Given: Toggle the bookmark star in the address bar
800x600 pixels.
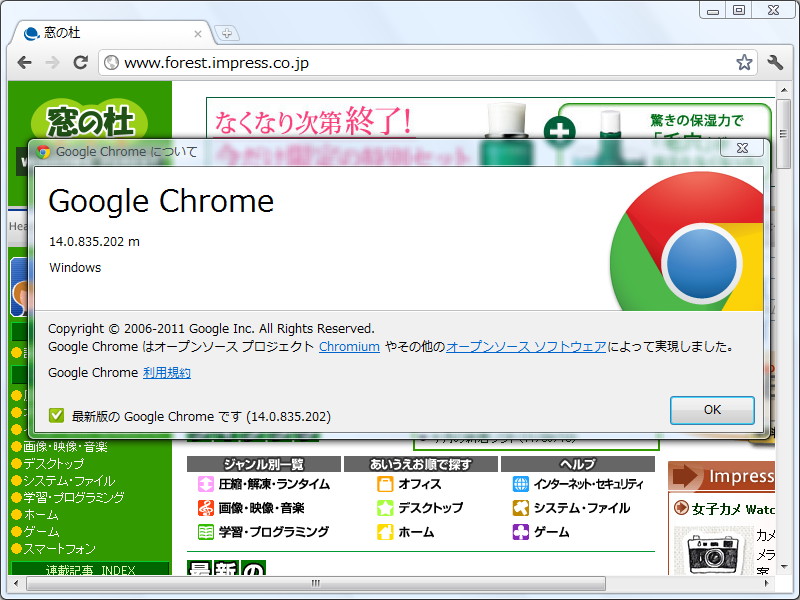Looking at the screenshot, I should (743, 61).
